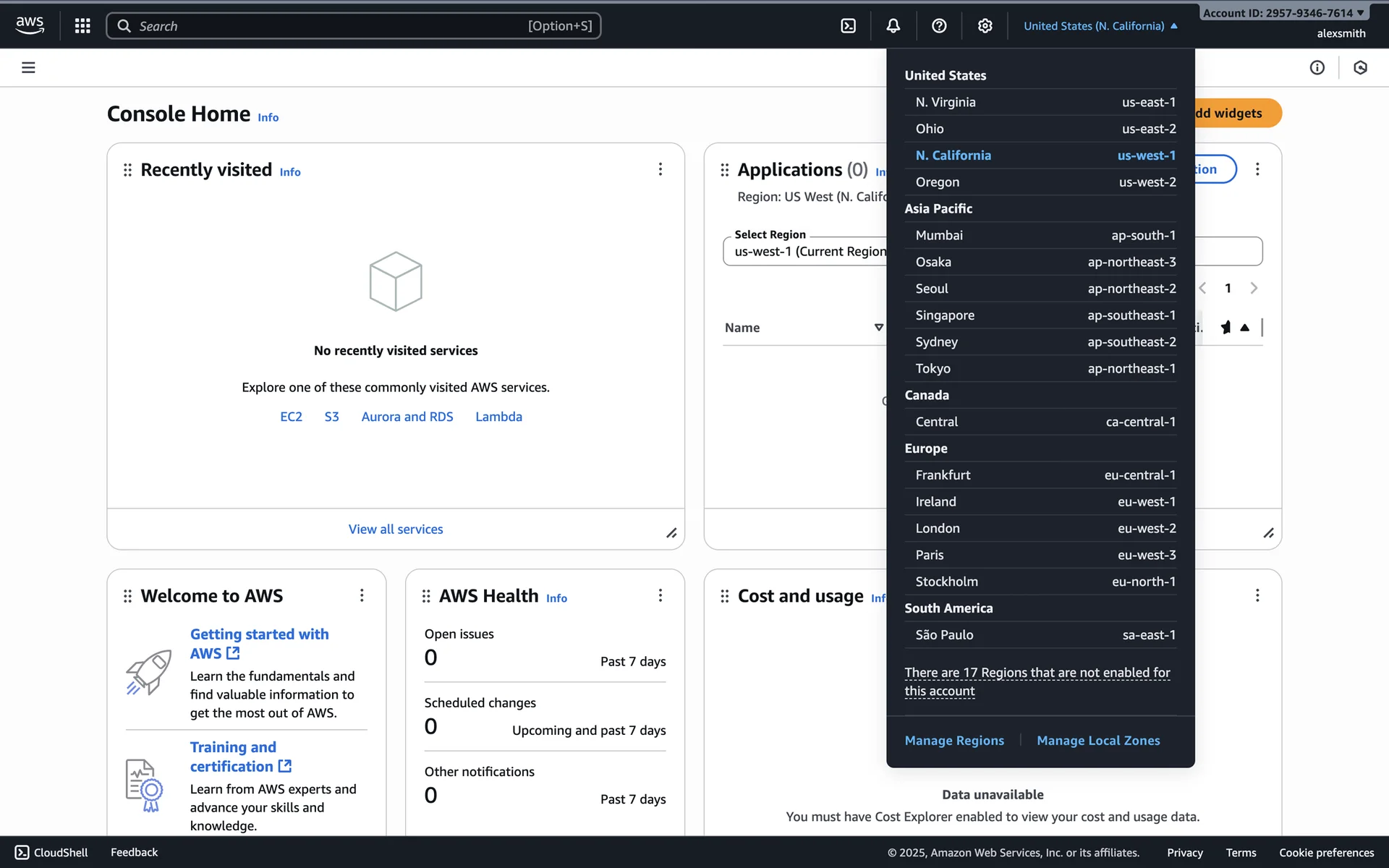This screenshot has width=1389, height=868.
Task: Launch CloudShell from the top navigation bar
Action: point(848,26)
